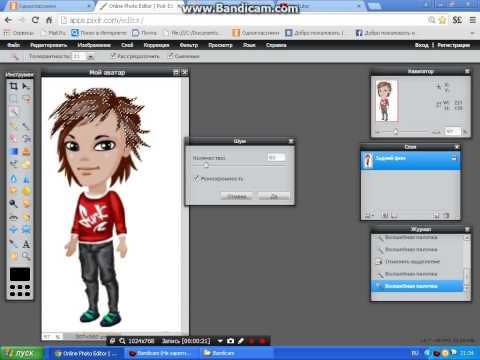480x360 pixels.
Task: Click the Cancel button in Noise dialog
Action: tap(236, 196)
